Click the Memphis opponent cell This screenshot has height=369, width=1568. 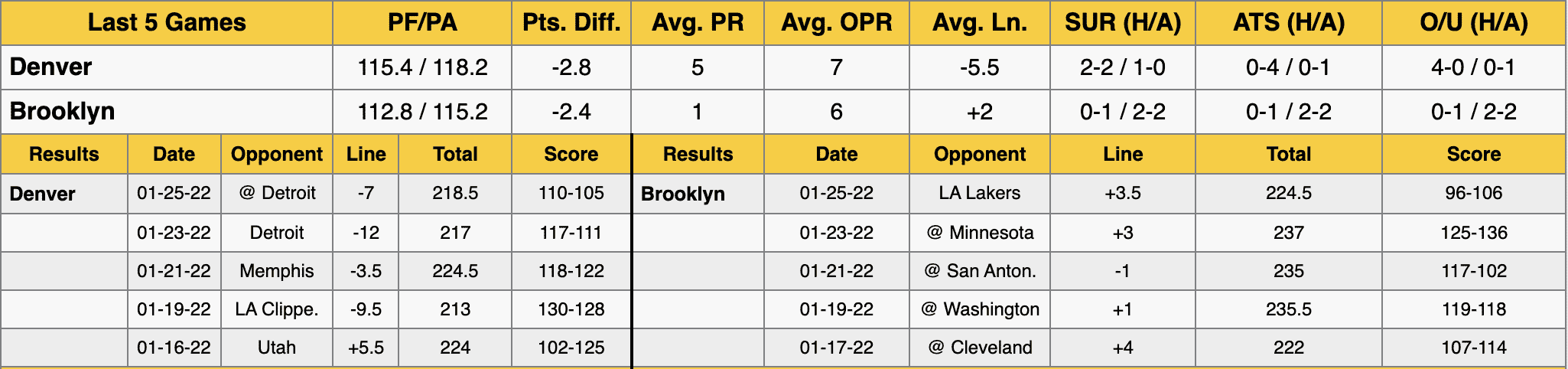[x=276, y=271]
